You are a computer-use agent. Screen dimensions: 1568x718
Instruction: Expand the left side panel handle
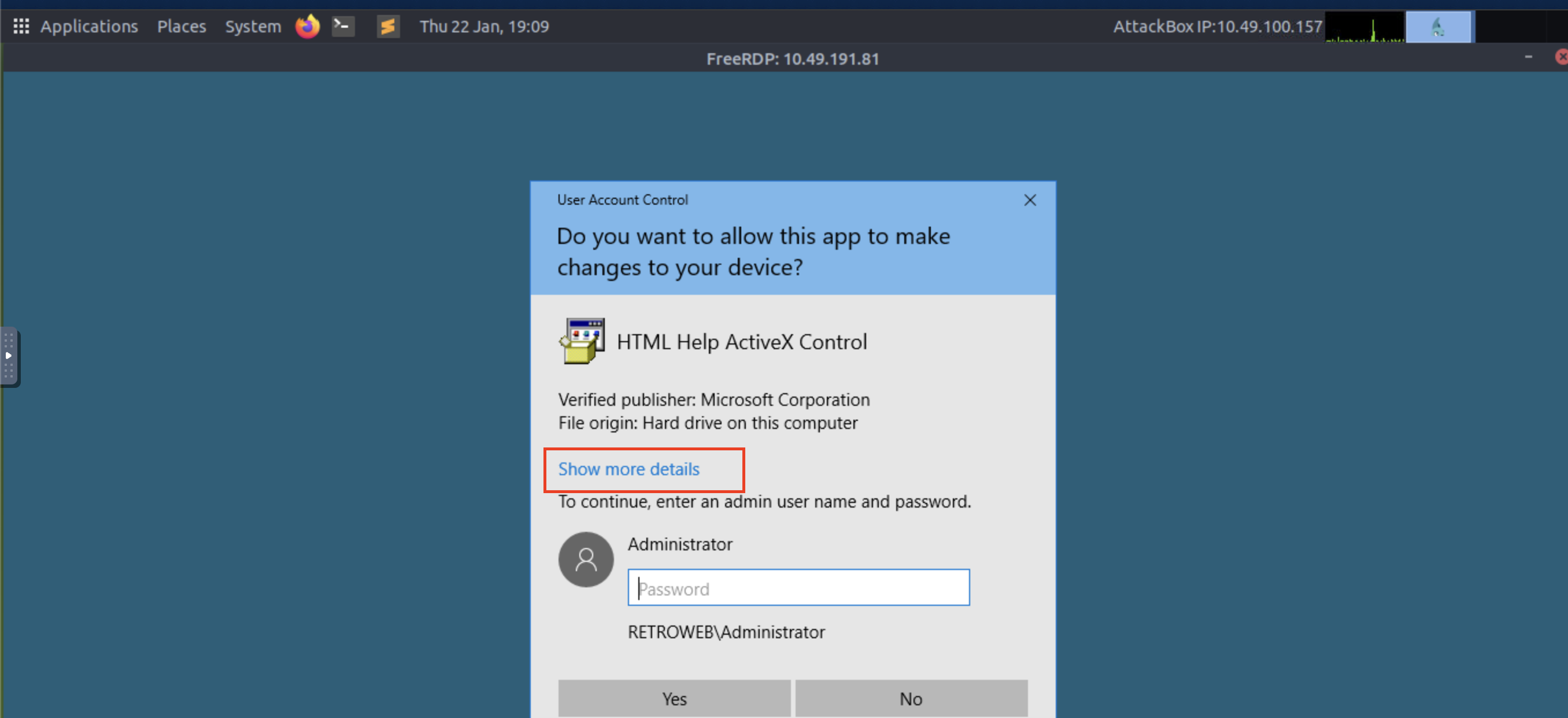click(9, 356)
